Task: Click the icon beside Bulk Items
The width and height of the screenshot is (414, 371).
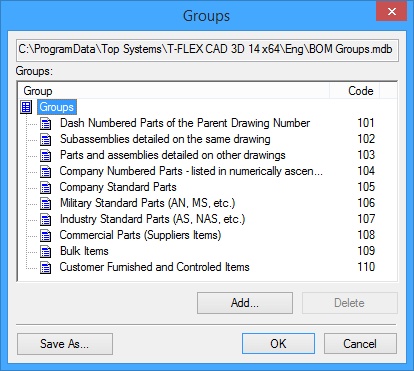Action: [x=46, y=251]
